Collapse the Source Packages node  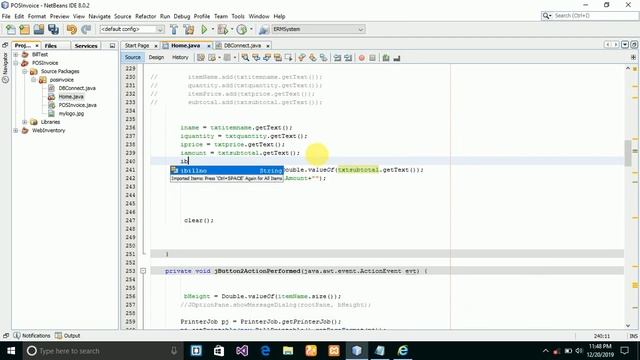[x=25, y=71]
